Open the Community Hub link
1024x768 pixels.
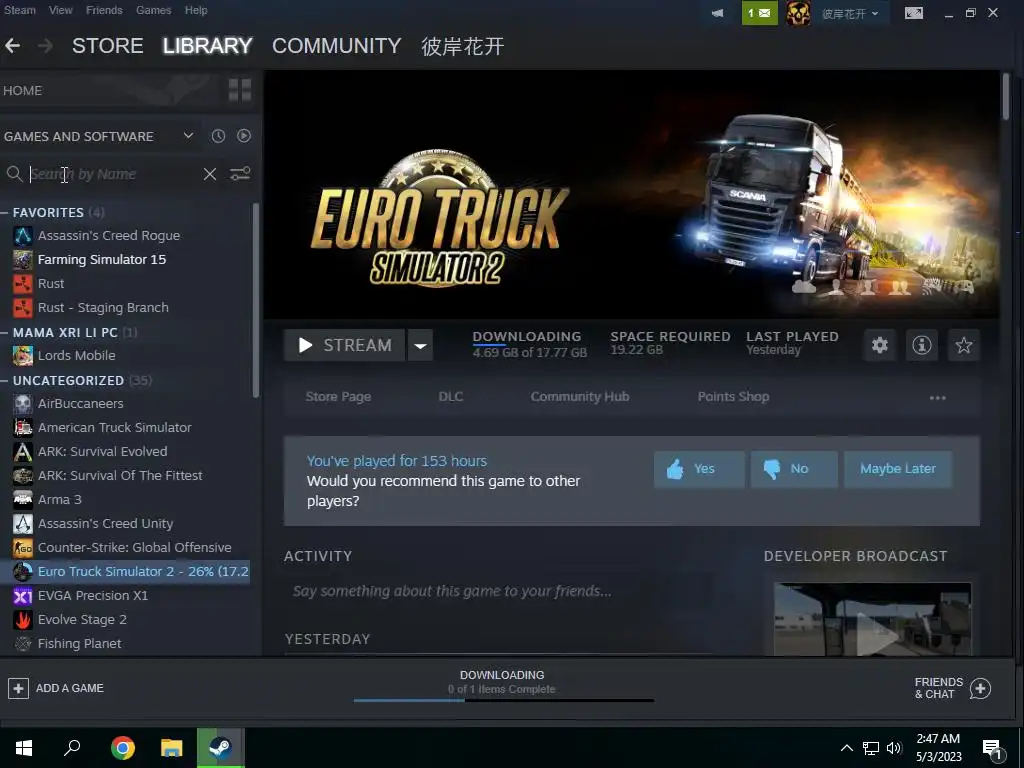tap(580, 396)
